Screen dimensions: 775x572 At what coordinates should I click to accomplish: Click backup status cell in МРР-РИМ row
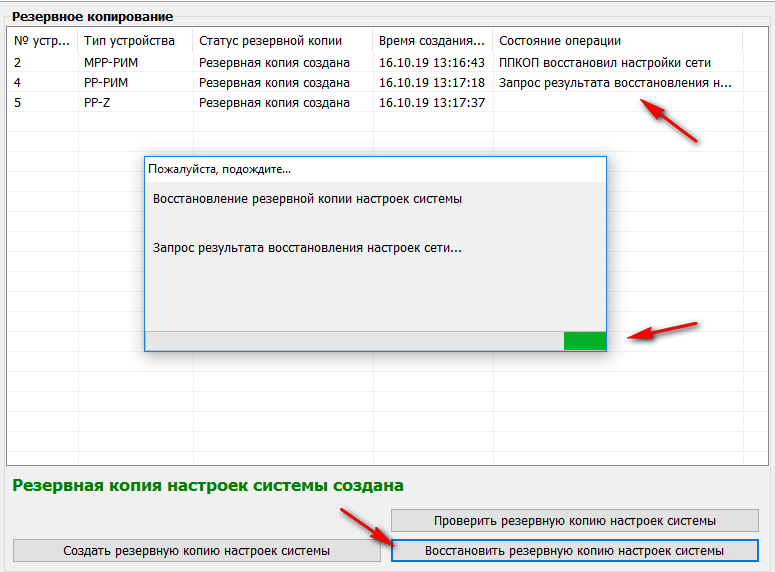pos(274,63)
